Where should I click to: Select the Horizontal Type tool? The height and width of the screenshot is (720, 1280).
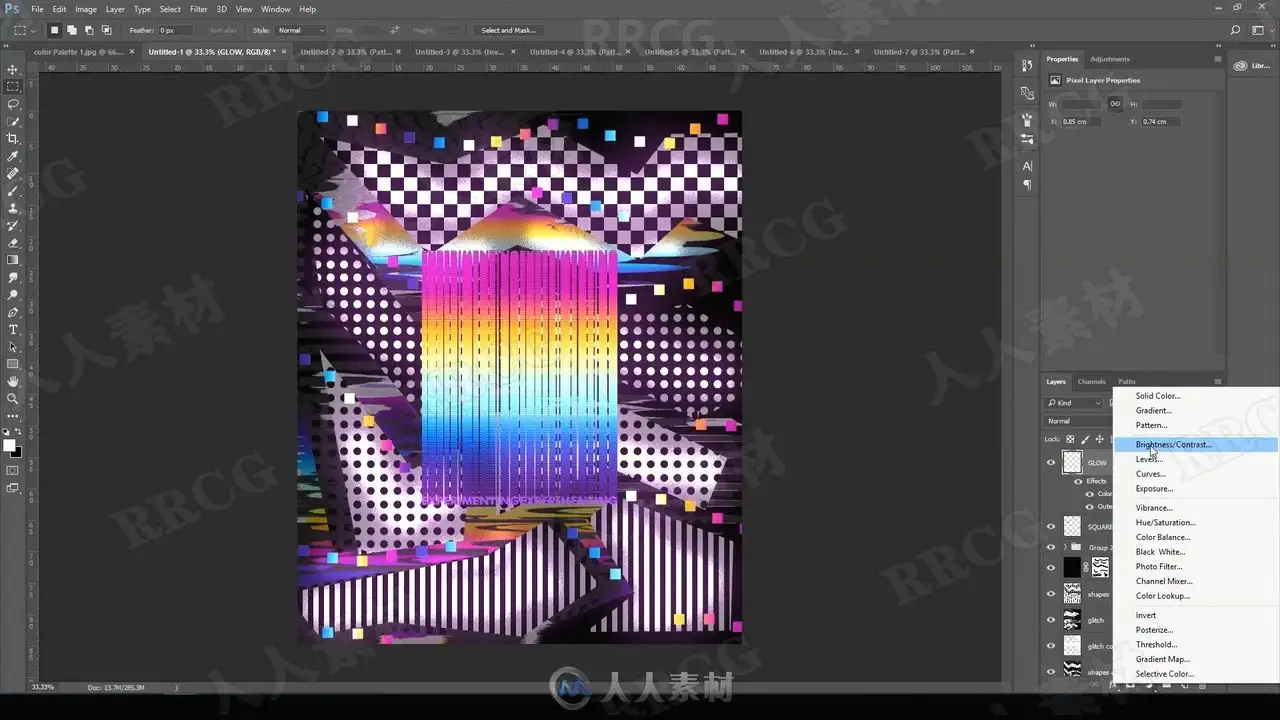click(x=13, y=329)
